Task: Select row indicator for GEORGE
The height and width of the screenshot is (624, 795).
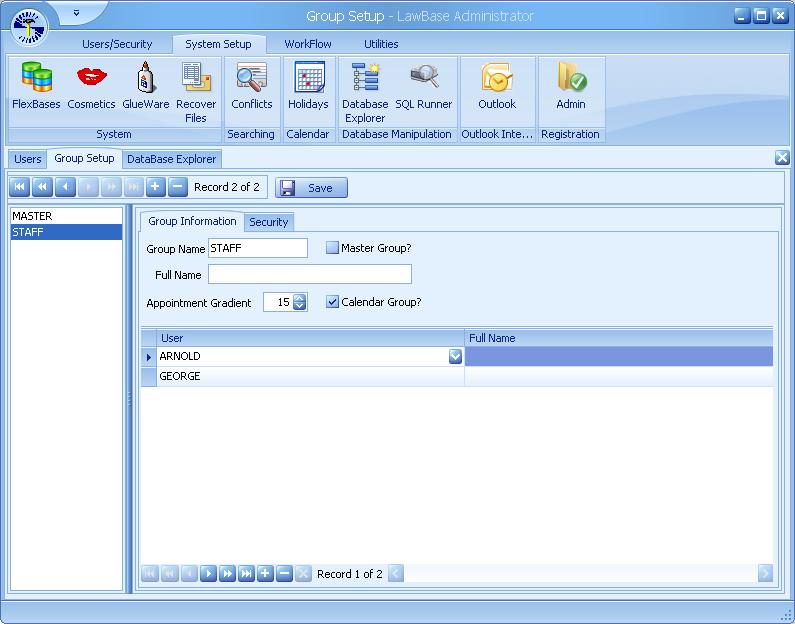Action: pos(149,376)
